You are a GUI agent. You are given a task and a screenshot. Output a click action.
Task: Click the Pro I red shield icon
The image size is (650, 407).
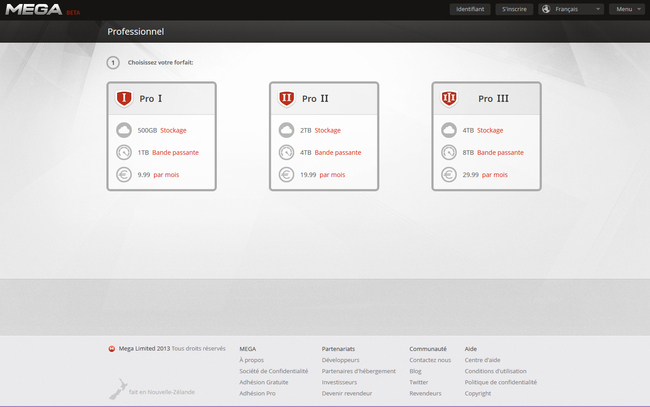[x=124, y=98]
